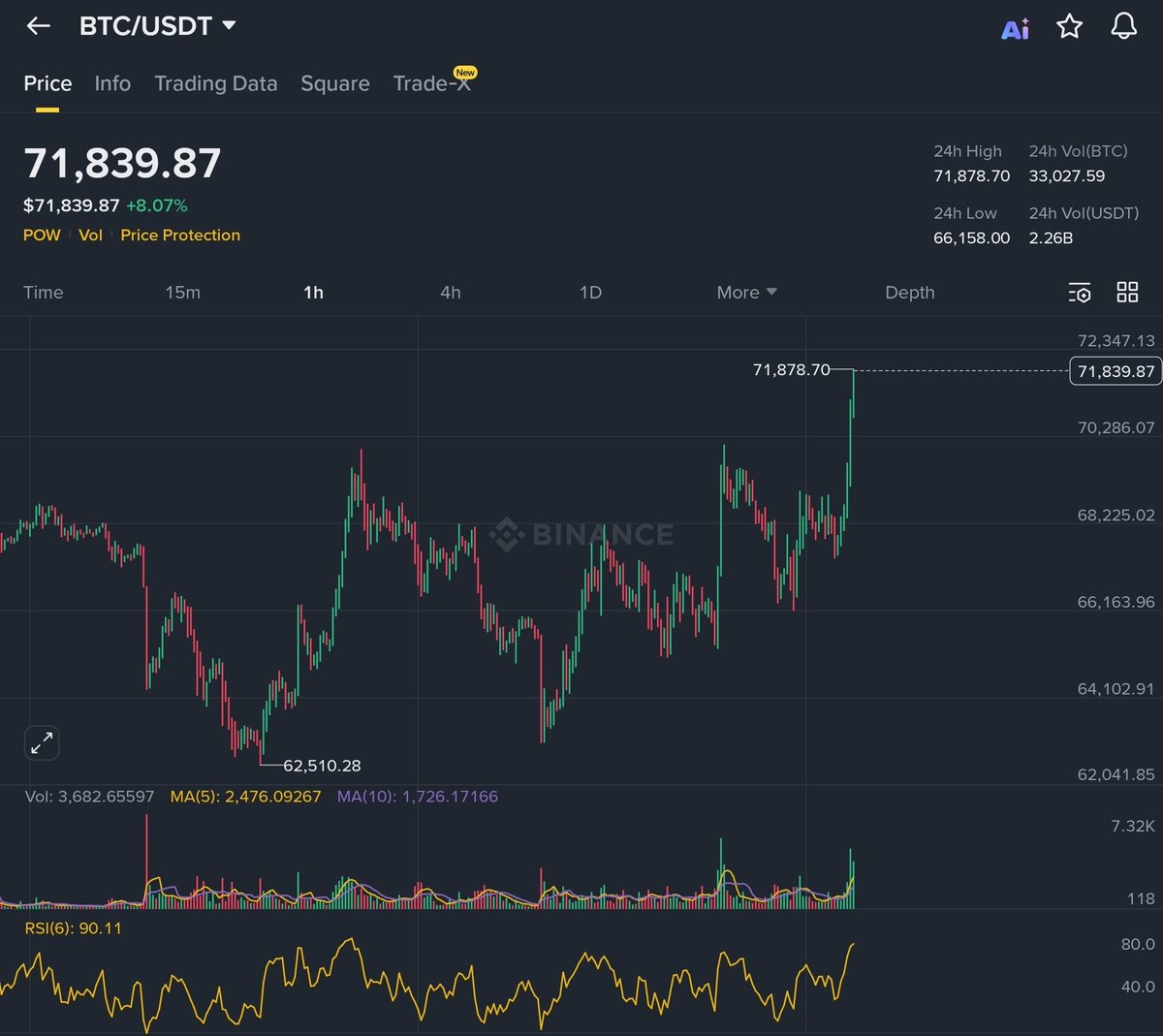Tap the 24h High value 71,878.70
1163x1036 pixels.
tap(971, 175)
